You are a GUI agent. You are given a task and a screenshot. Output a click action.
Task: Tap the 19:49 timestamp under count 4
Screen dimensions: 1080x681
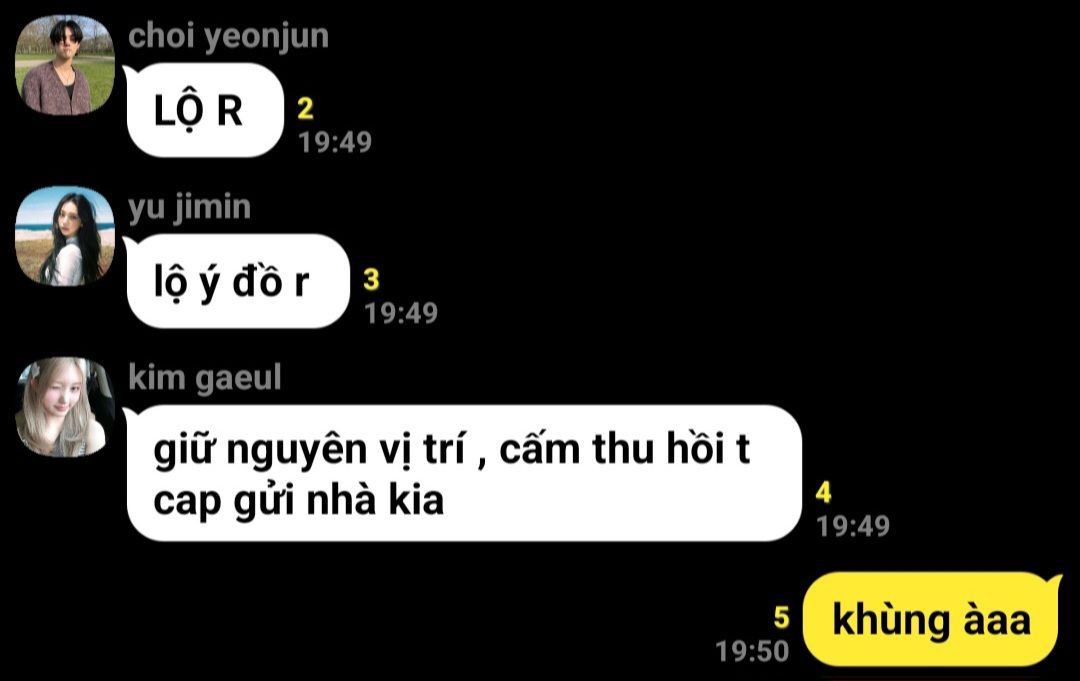tap(853, 526)
